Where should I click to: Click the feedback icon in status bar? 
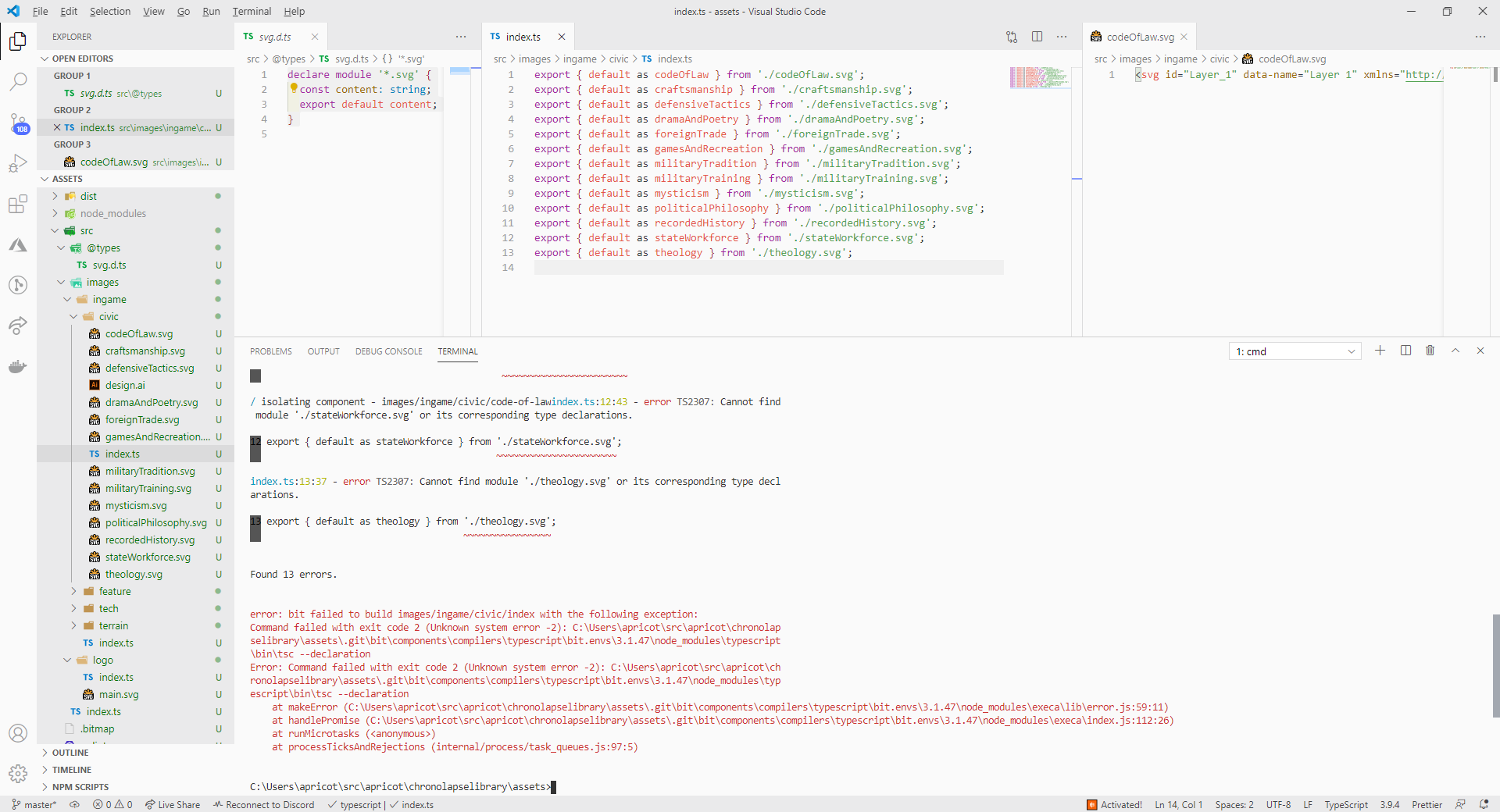(x=1460, y=804)
